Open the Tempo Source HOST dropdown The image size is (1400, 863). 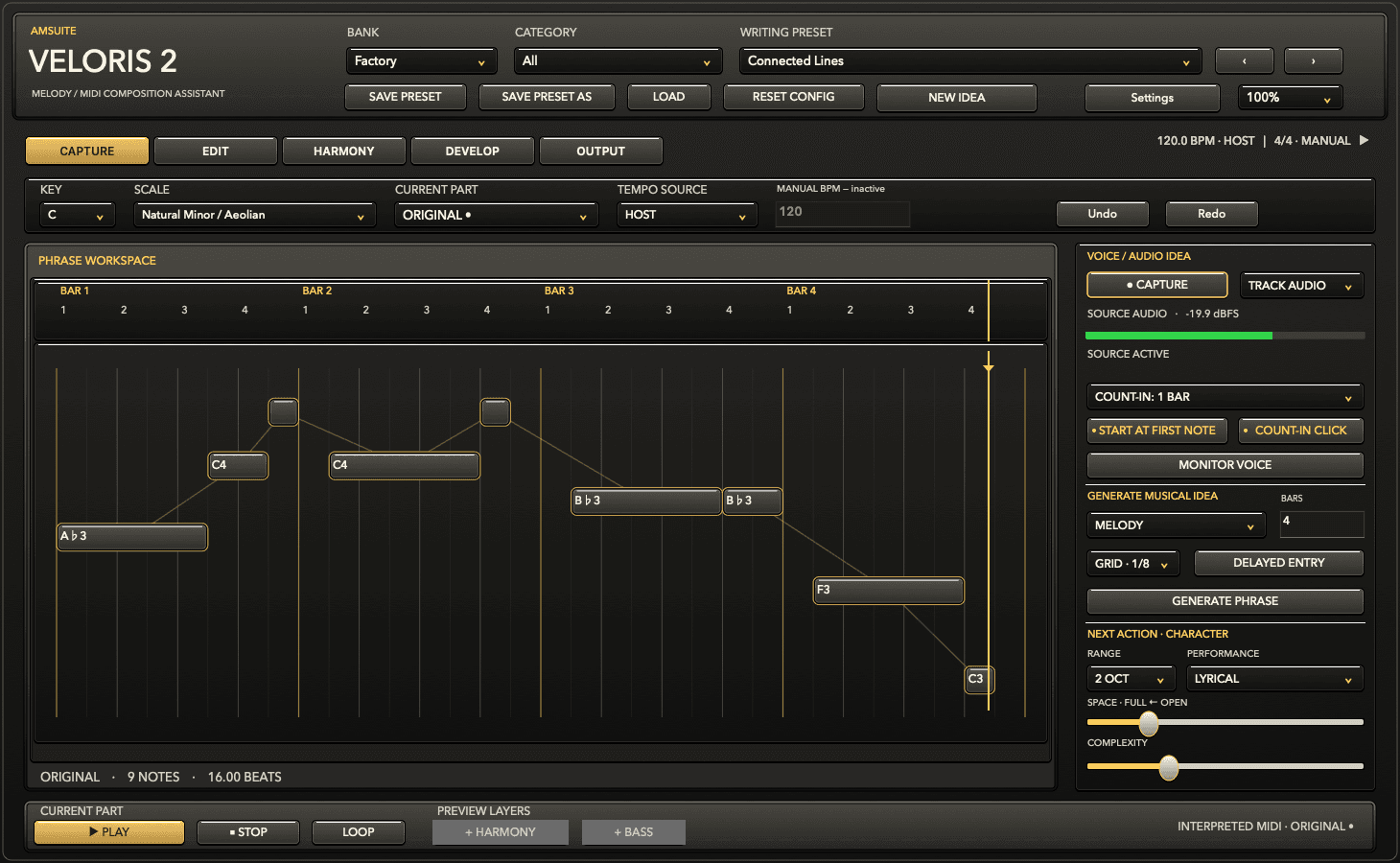tap(687, 215)
